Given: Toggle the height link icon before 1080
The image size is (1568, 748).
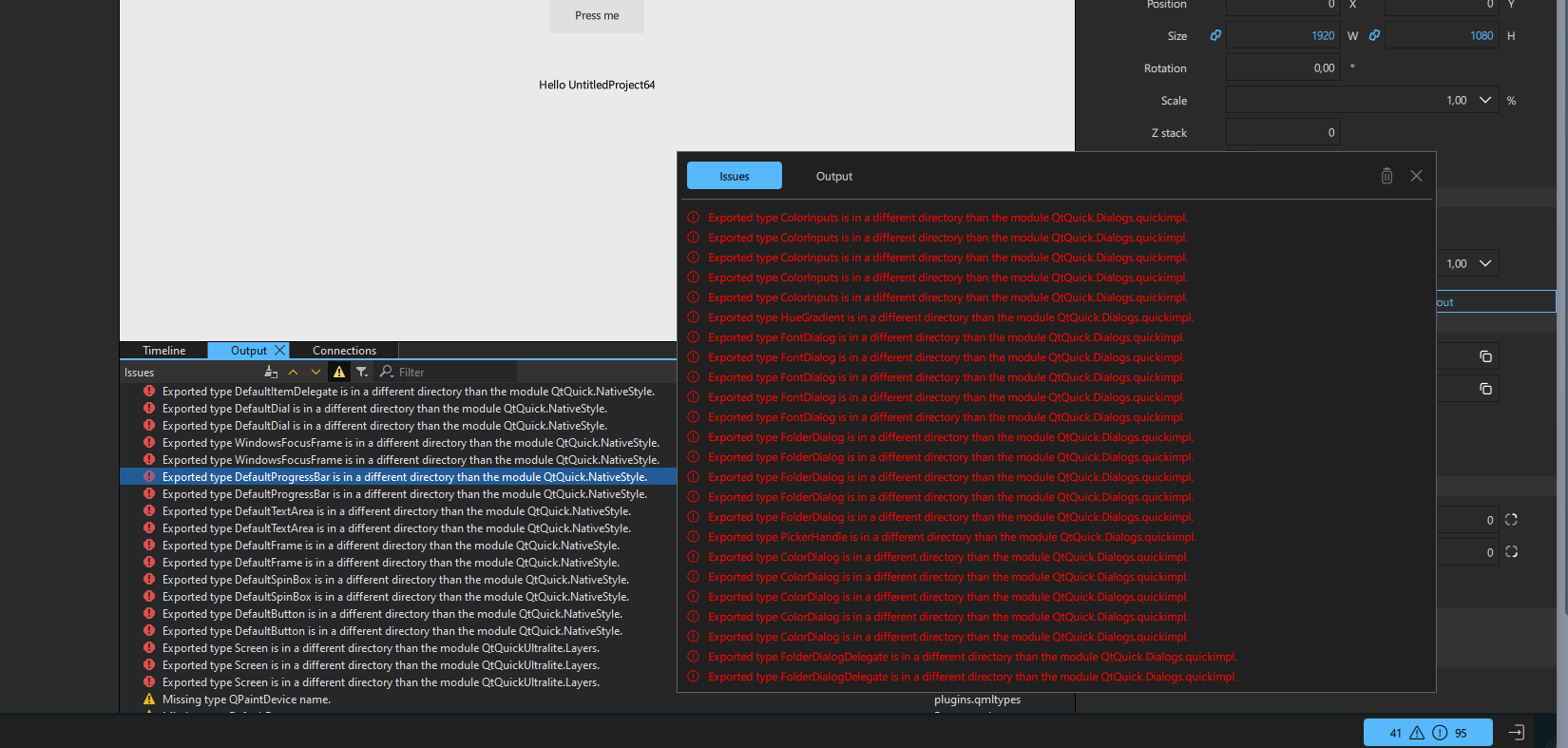Looking at the screenshot, I should (x=1374, y=35).
